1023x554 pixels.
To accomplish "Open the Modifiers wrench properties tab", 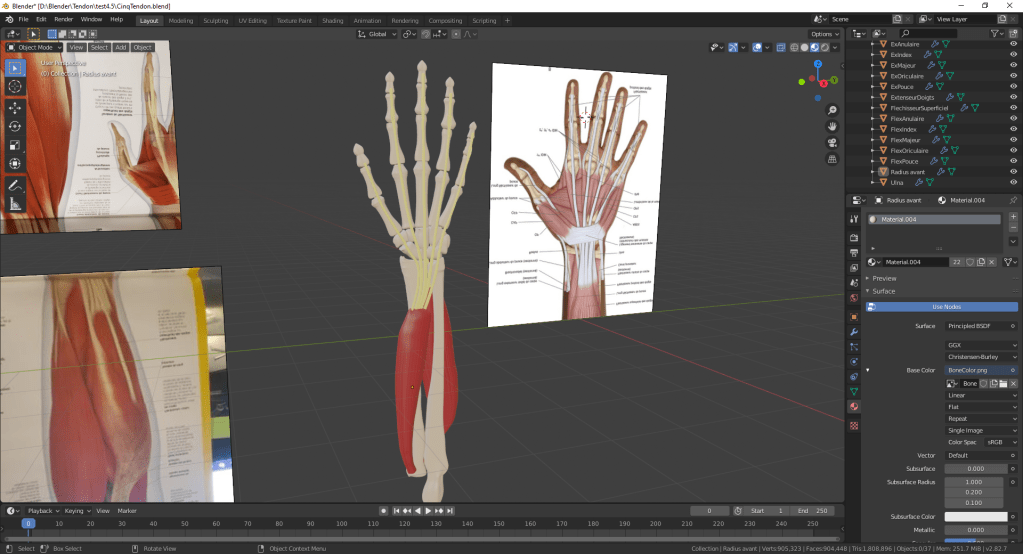I will pos(854,331).
